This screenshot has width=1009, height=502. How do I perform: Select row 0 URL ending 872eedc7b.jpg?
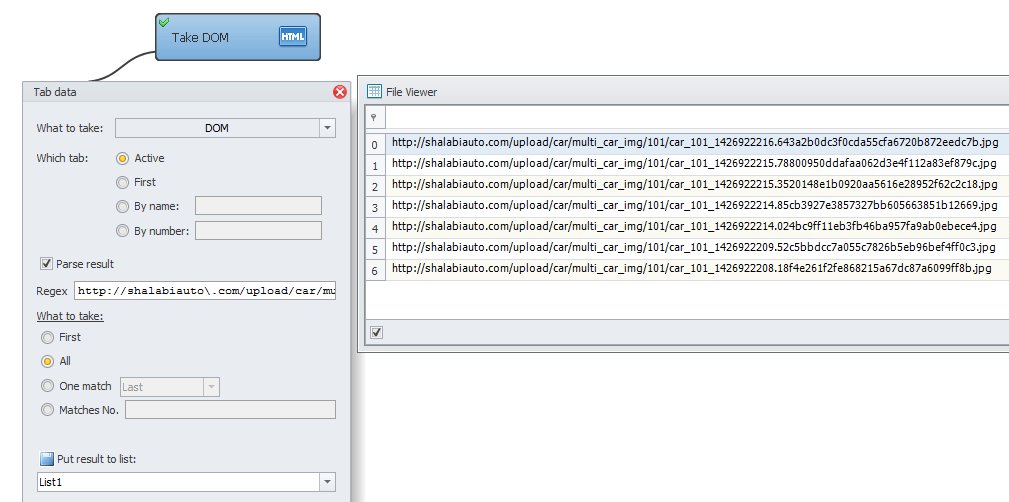[697, 143]
